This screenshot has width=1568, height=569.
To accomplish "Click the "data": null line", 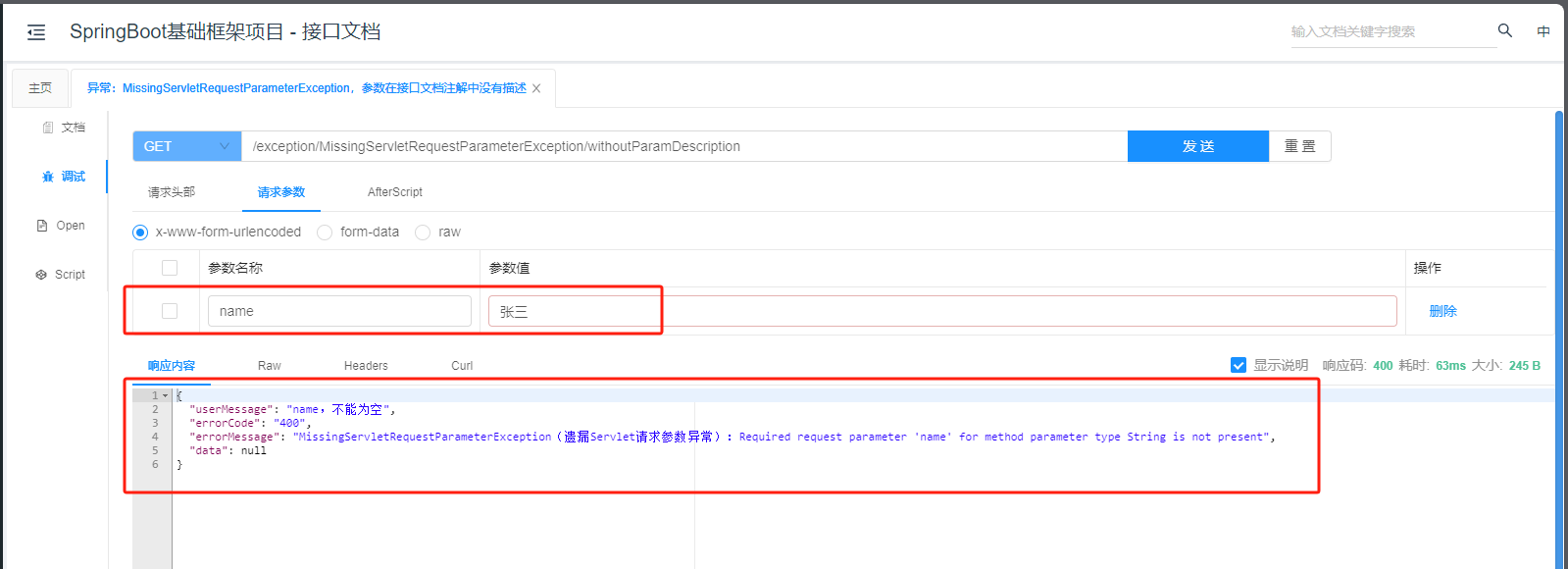I will click(x=228, y=450).
